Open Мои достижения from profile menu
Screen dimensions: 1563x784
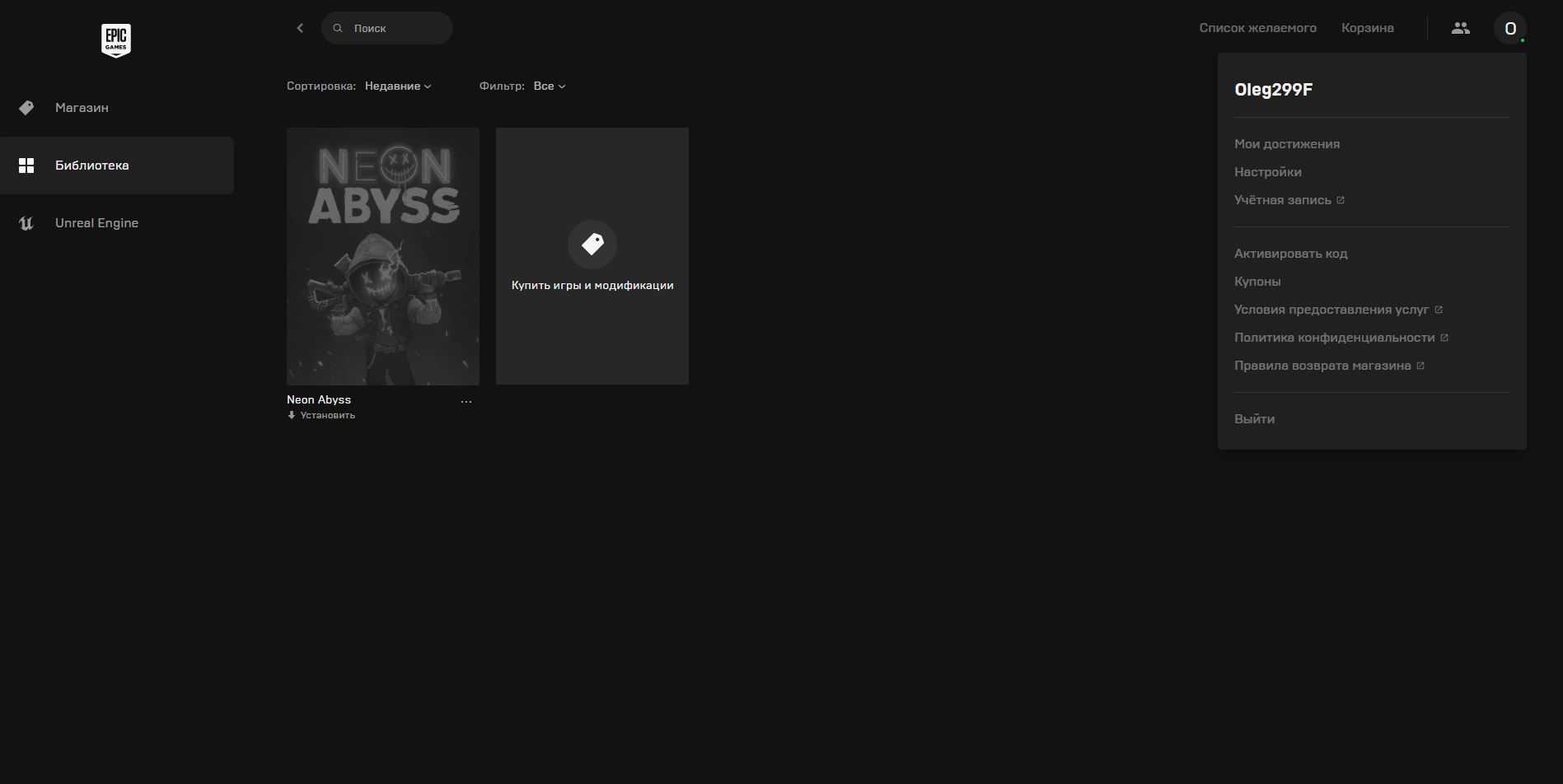[x=1287, y=144]
